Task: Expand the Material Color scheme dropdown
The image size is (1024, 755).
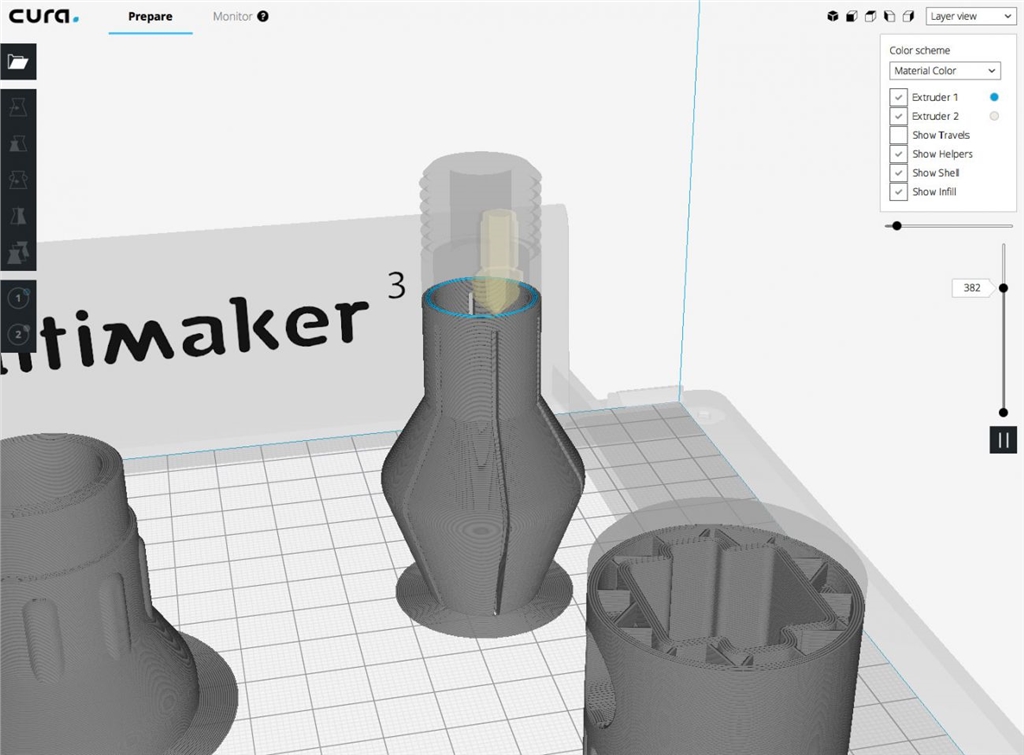Action: (x=944, y=71)
